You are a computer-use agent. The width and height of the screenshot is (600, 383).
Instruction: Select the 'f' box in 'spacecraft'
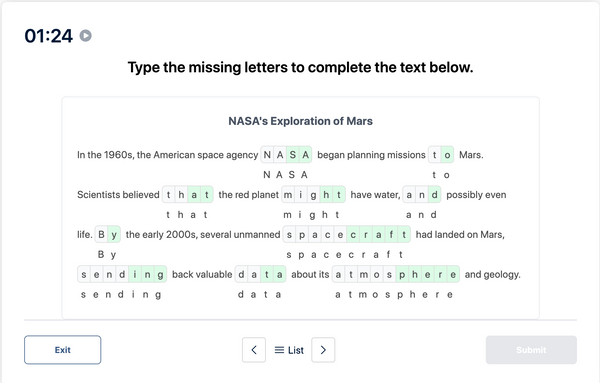click(x=391, y=235)
